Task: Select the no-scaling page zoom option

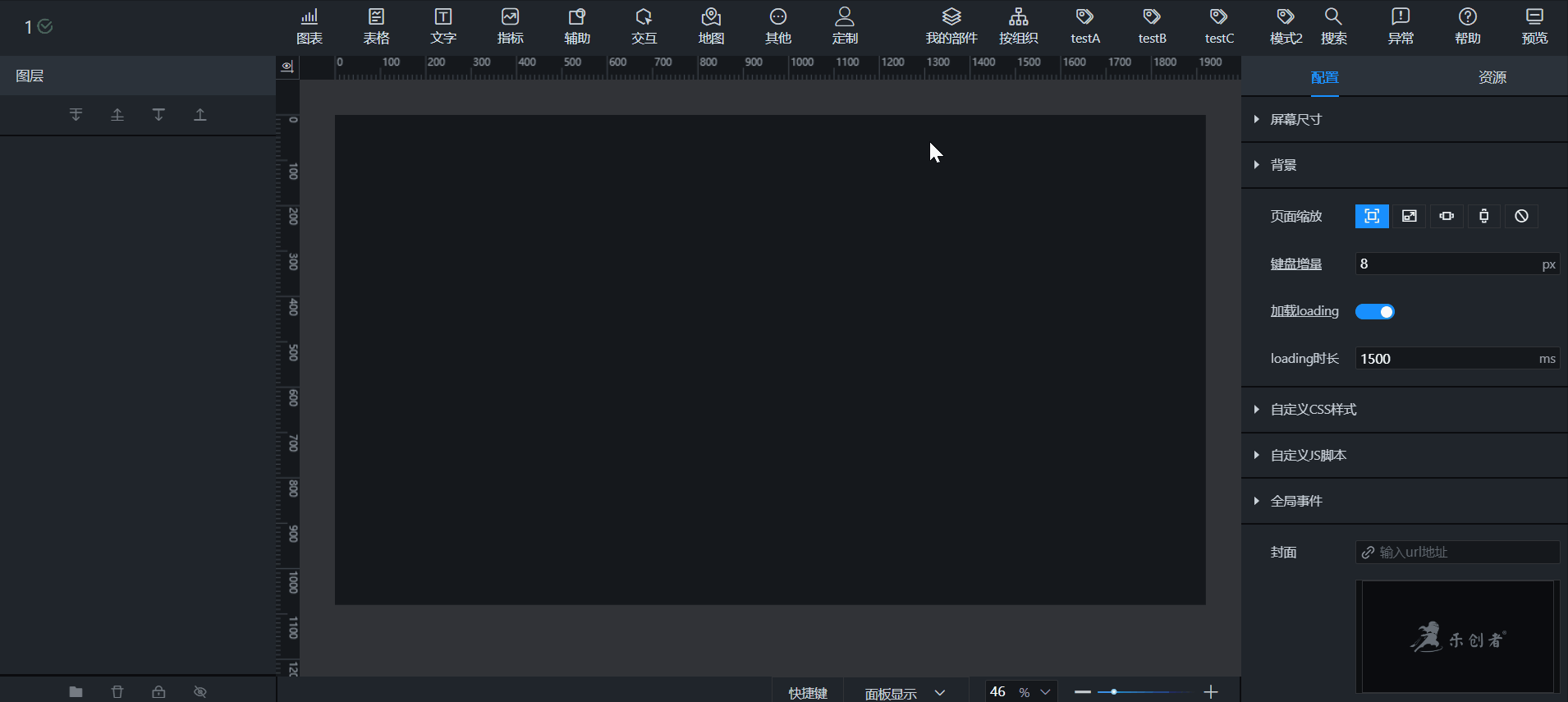Action: [1521, 216]
